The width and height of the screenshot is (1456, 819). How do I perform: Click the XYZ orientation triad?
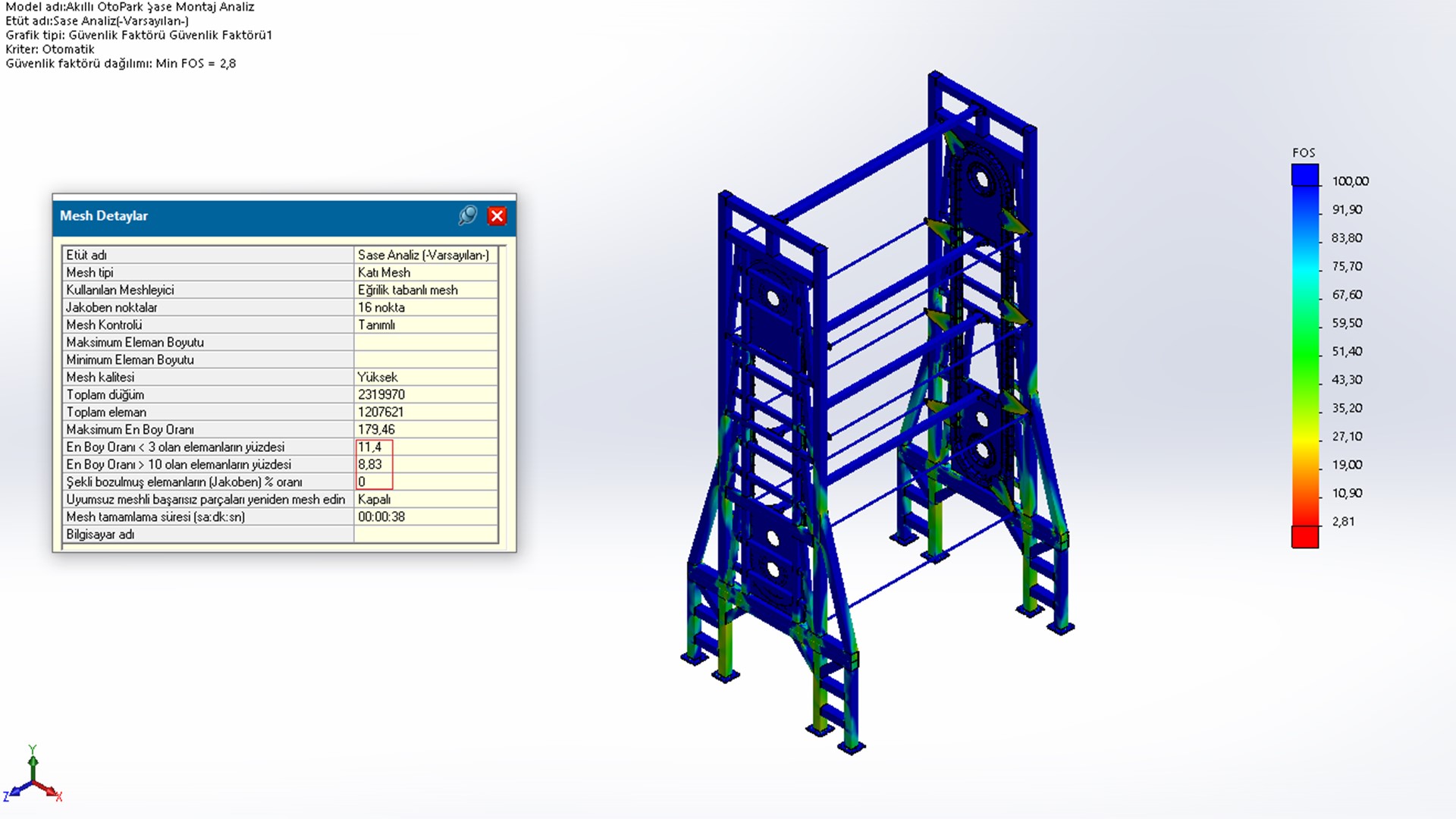tap(33, 781)
